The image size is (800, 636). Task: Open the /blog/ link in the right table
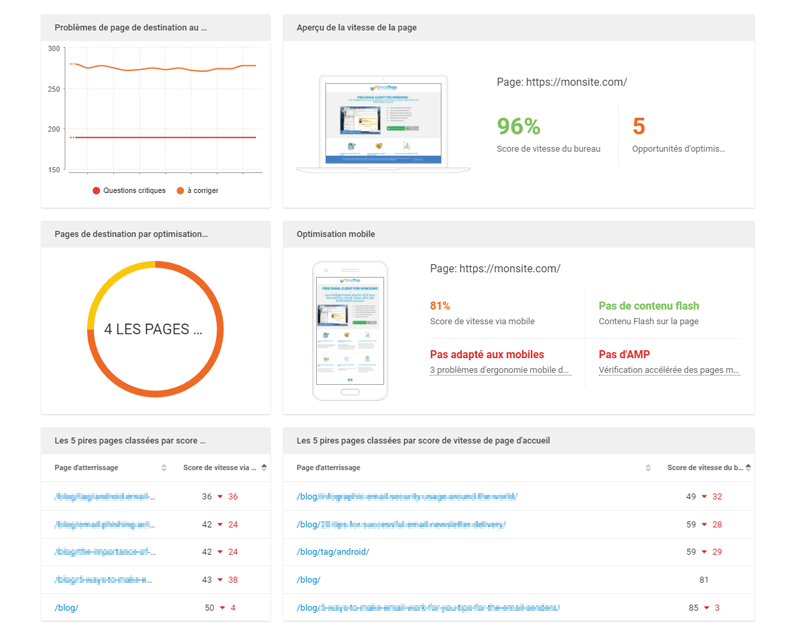(x=308, y=580)
